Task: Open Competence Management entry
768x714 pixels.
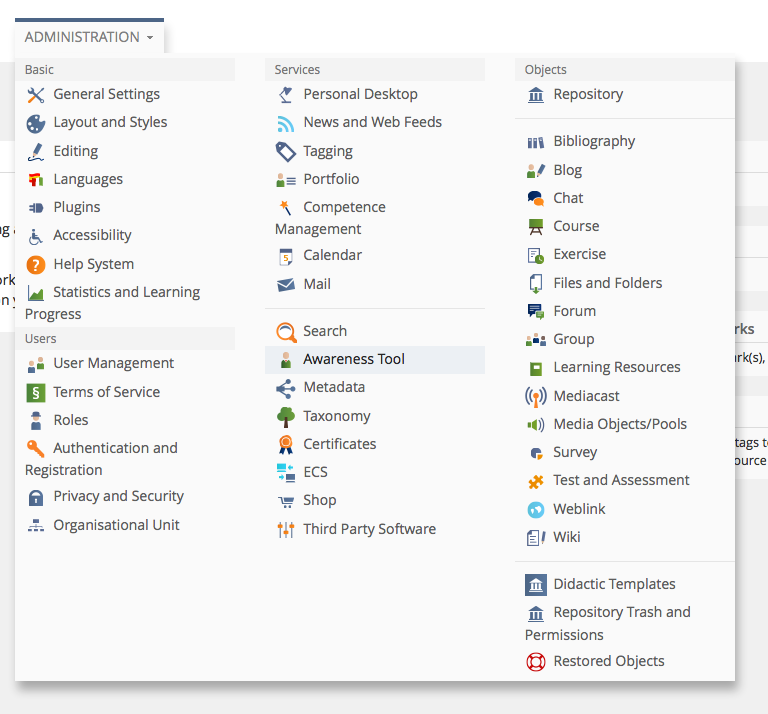Action: [344, 208]
